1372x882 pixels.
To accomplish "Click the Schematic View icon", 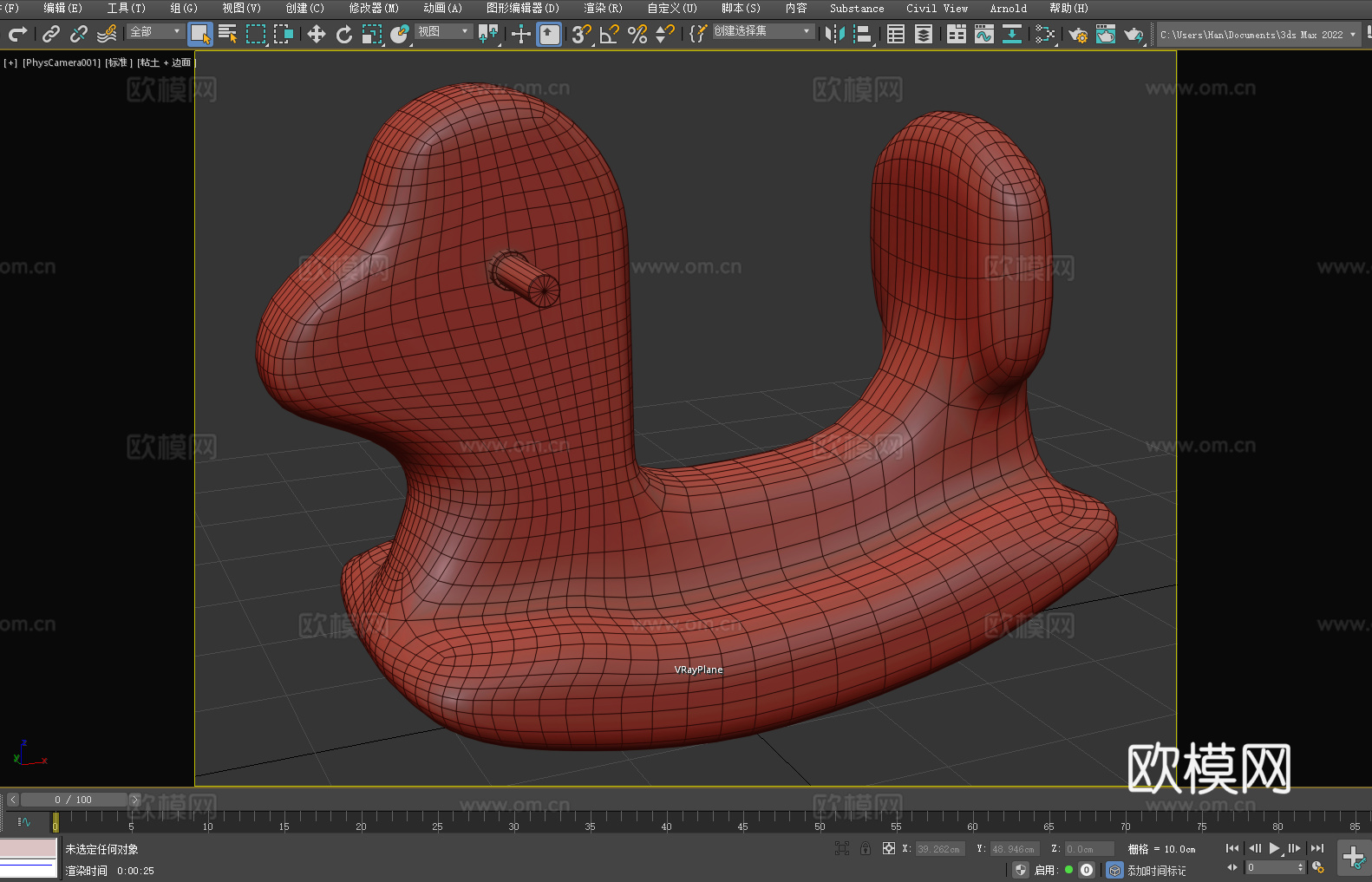I will [1045, 34].
